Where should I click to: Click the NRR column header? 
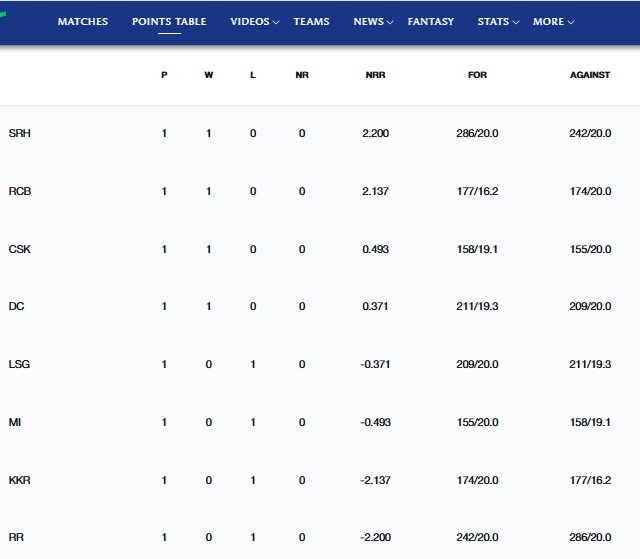[x=376, y=75]
